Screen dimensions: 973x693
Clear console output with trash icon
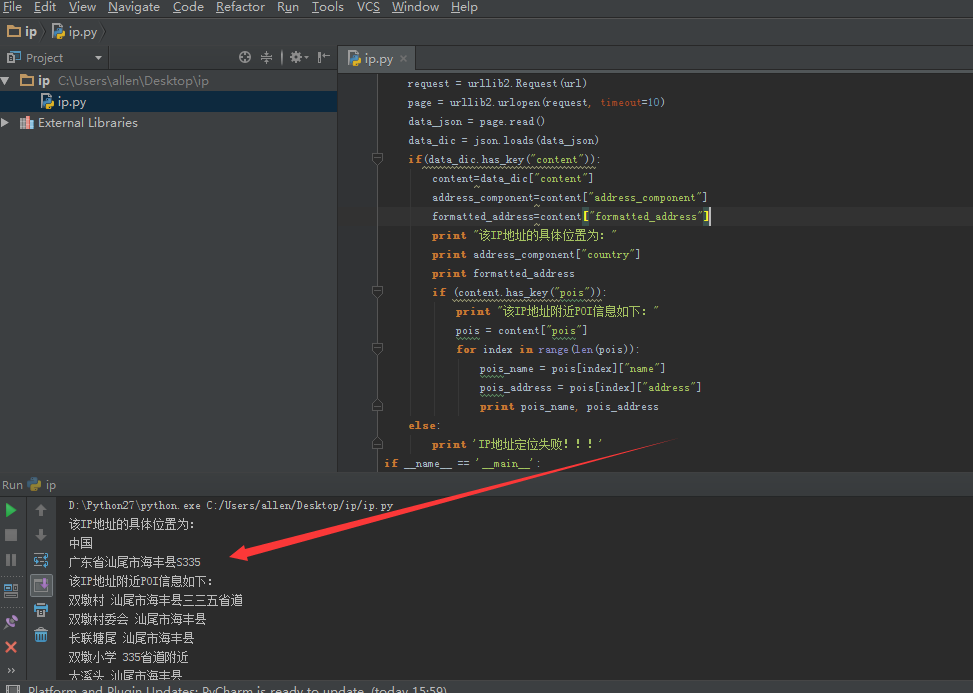tap(41, 635)
